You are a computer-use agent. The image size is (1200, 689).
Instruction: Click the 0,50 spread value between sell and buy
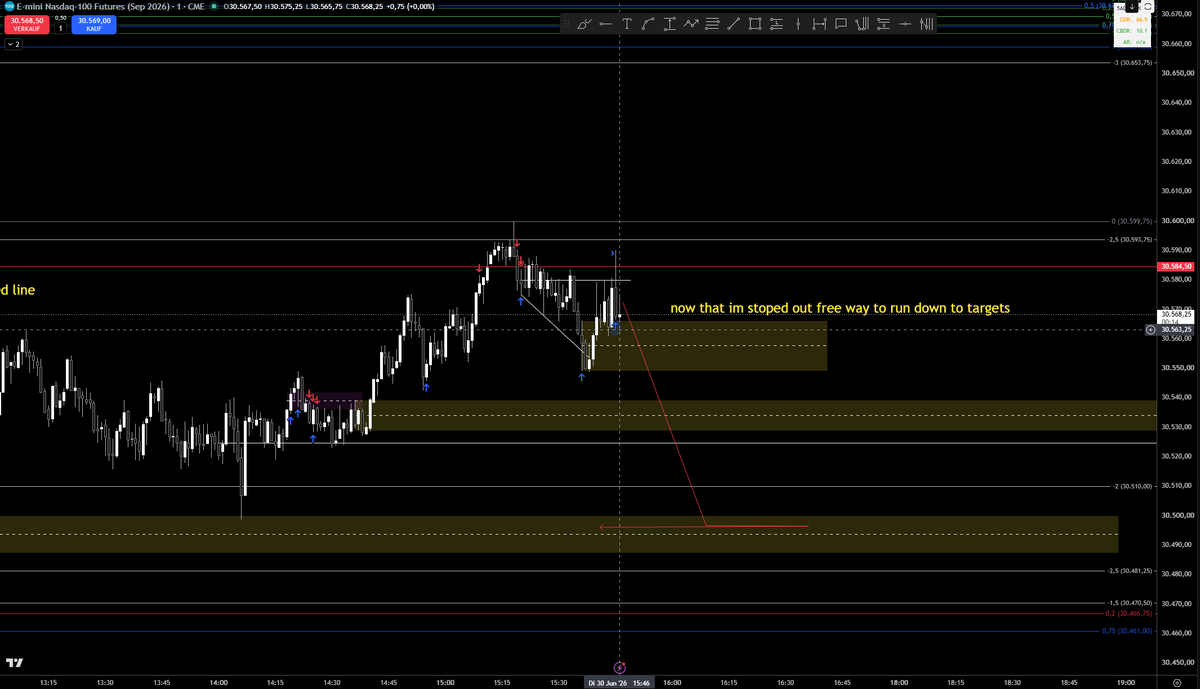tap(60, 18)
